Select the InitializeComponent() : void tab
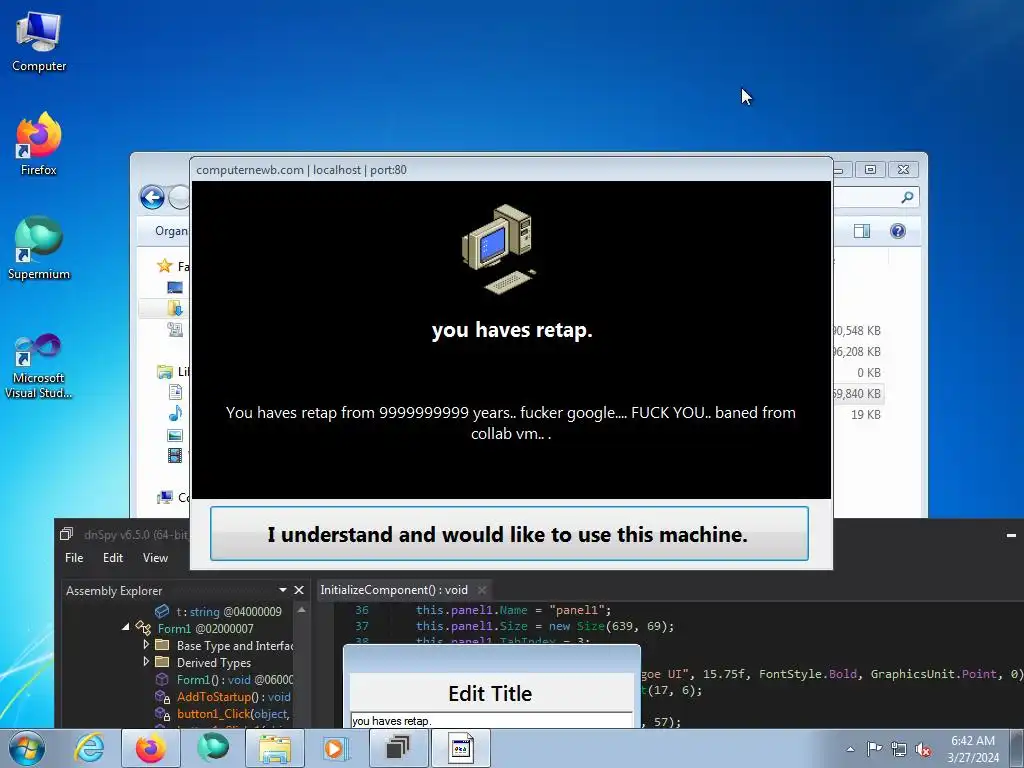The width and height of the screenshot is (1024, 768). [x=394, y=590]
